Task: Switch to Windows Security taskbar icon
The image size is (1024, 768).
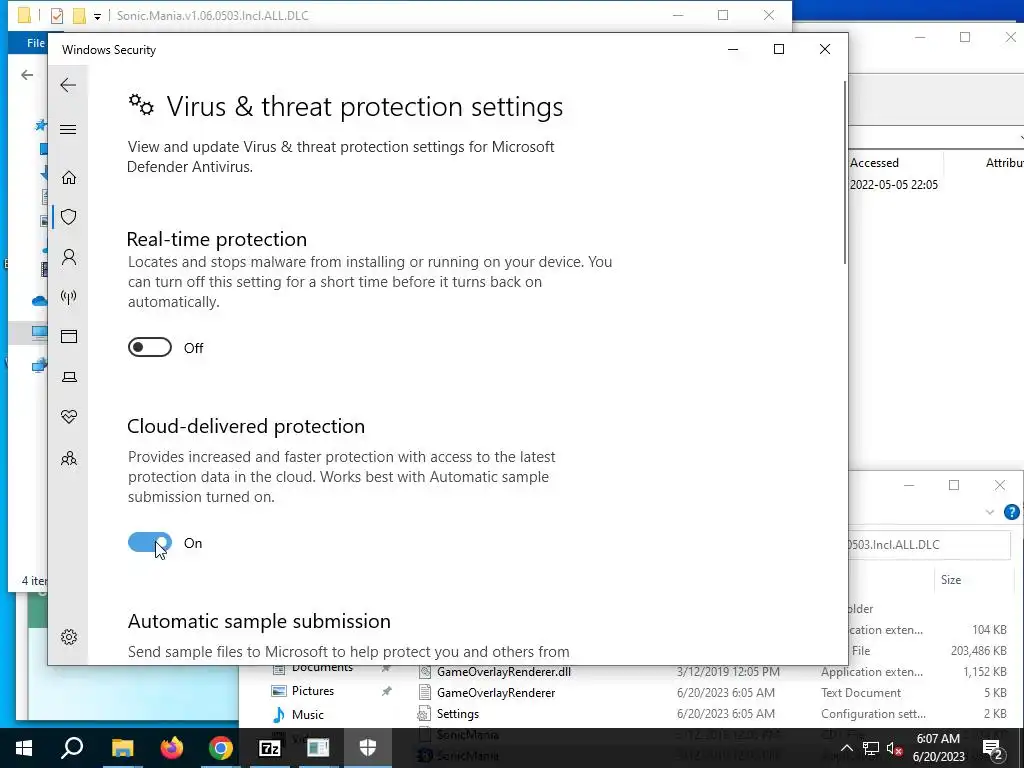Action: (x=368, y=748)
